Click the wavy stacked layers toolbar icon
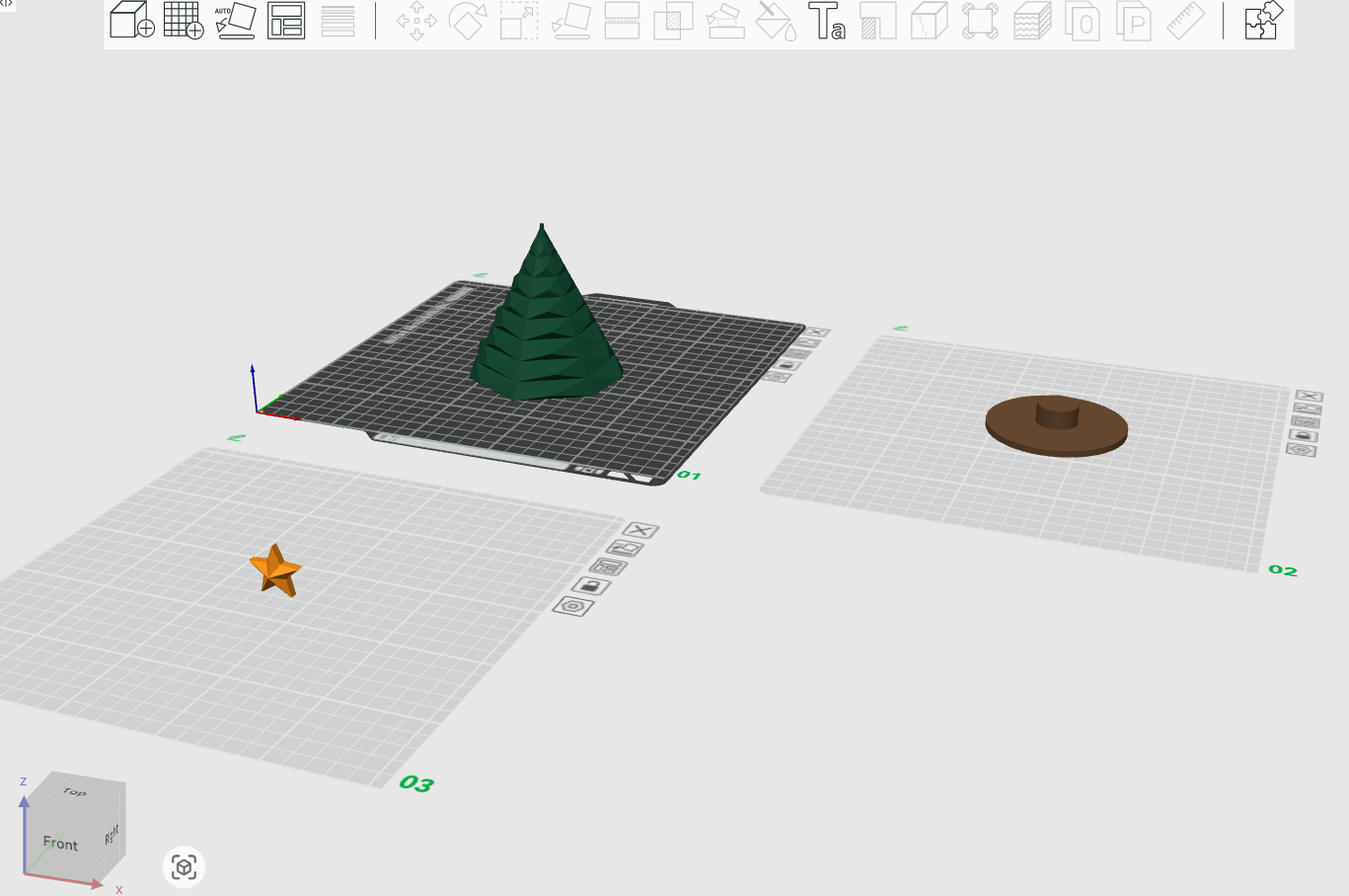 point(1032,21)
